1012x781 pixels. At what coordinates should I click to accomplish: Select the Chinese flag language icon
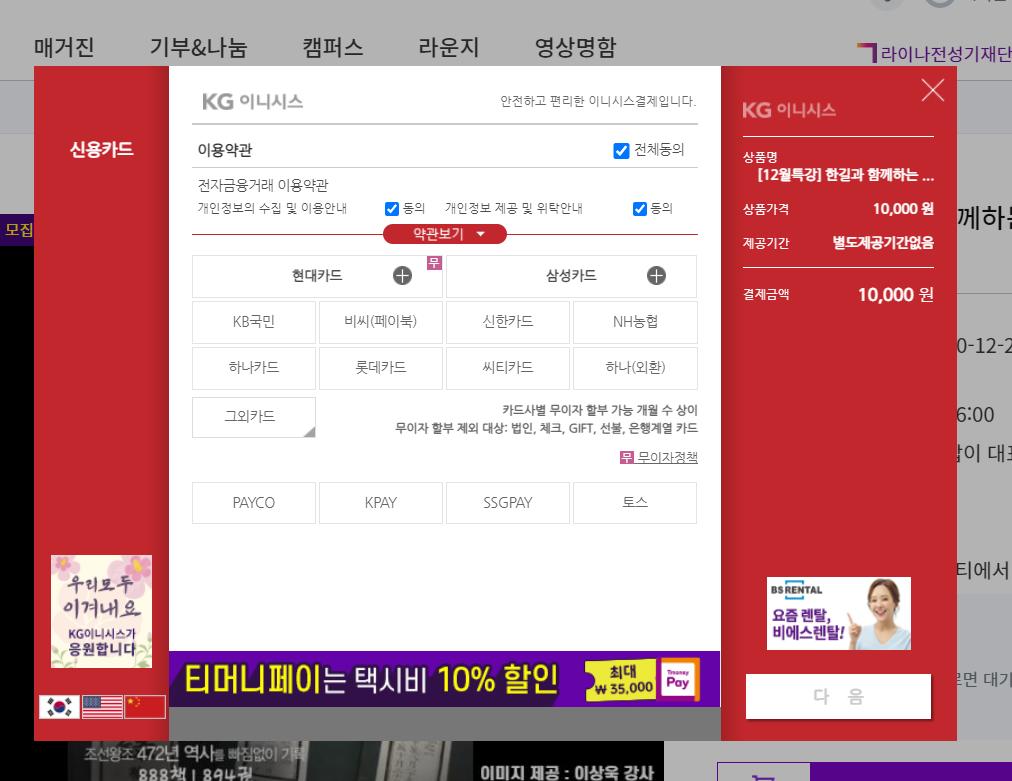[x=145, y=707]
